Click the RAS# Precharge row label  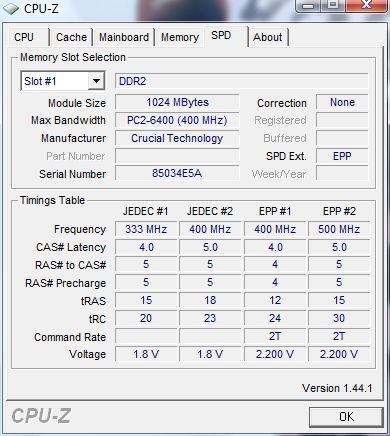coord(66,283)
